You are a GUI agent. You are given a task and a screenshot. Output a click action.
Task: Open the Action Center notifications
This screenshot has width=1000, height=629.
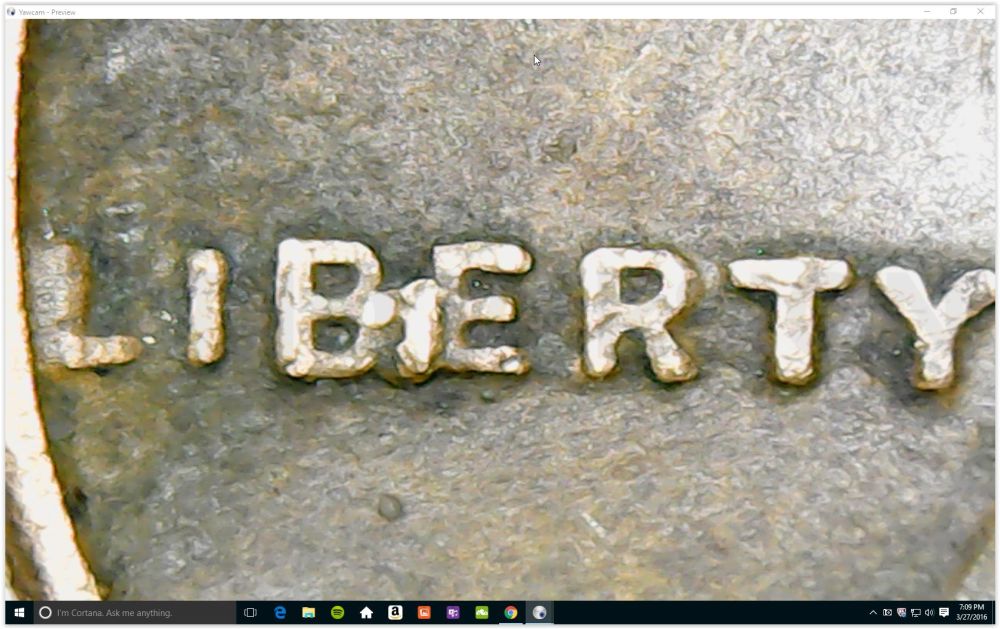tap(944, 612)
